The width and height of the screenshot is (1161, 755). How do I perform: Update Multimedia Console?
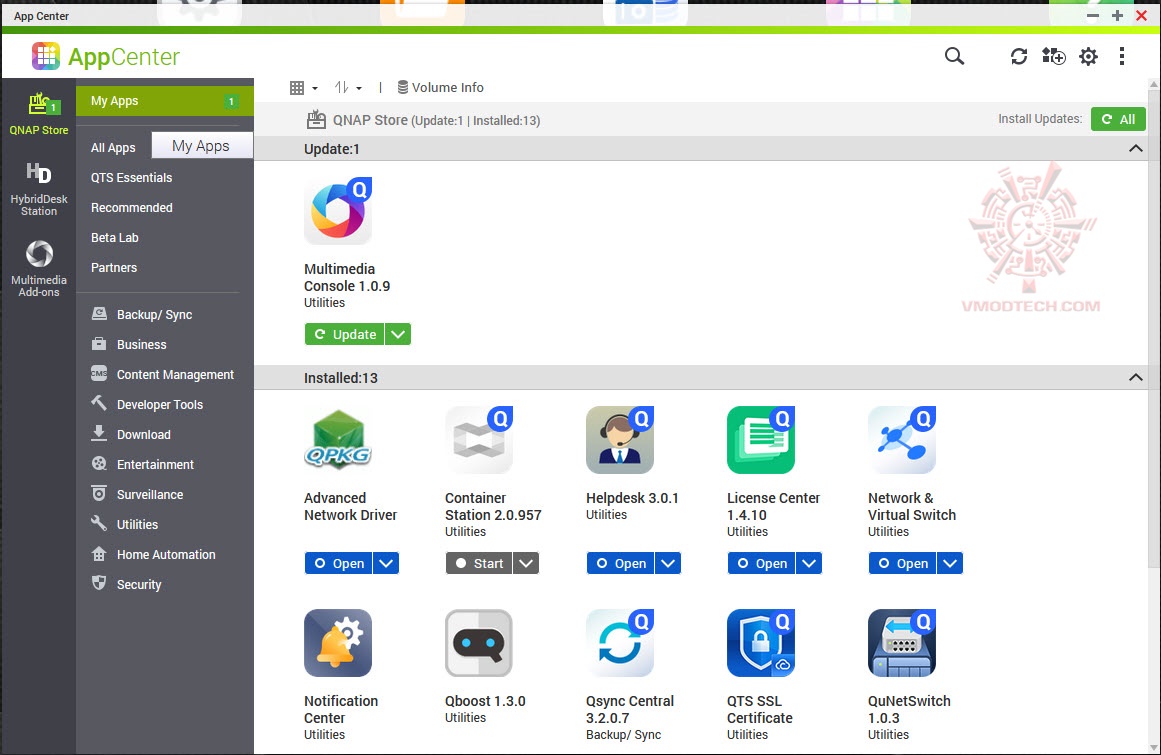point(344,335)
